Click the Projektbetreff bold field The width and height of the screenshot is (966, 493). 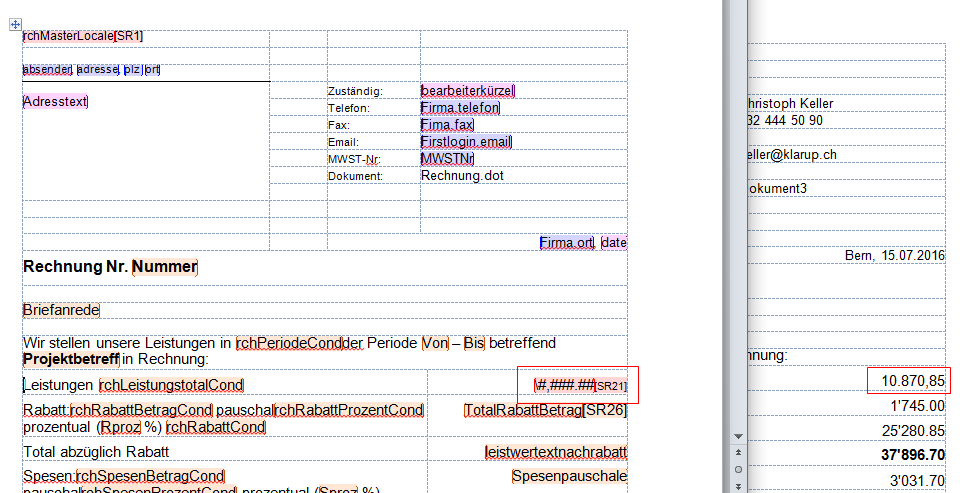point(71,359)
